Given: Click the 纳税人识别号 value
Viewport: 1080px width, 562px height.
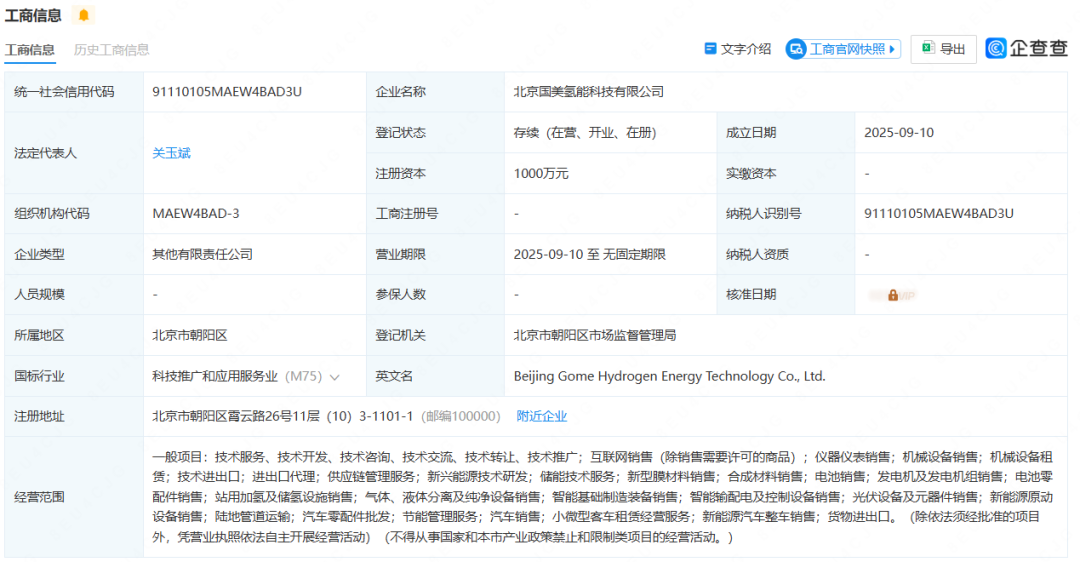Looking at the screenshot, I should tap(939, 214).
